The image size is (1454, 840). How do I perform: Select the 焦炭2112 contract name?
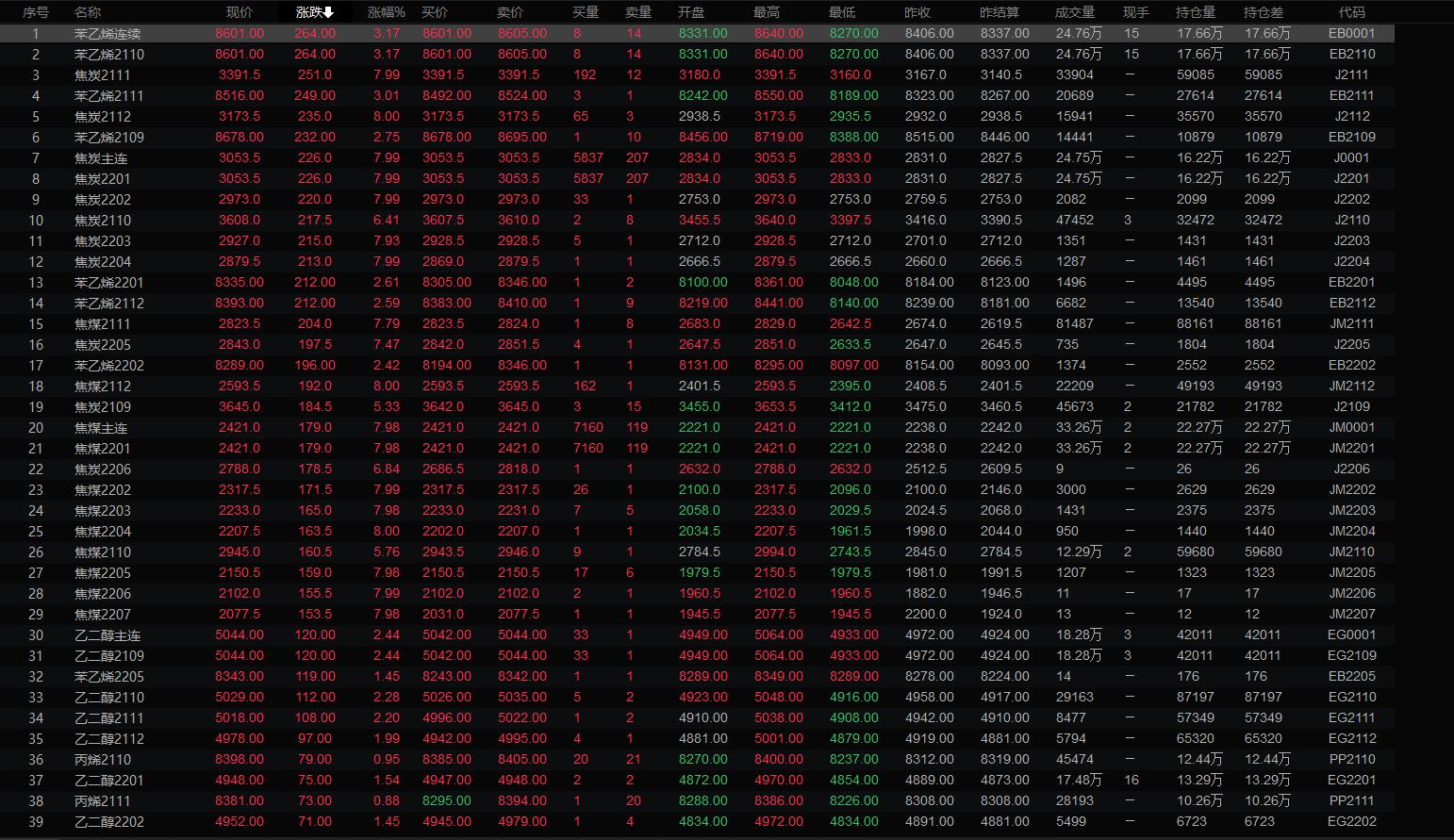(x=103, y=117)
